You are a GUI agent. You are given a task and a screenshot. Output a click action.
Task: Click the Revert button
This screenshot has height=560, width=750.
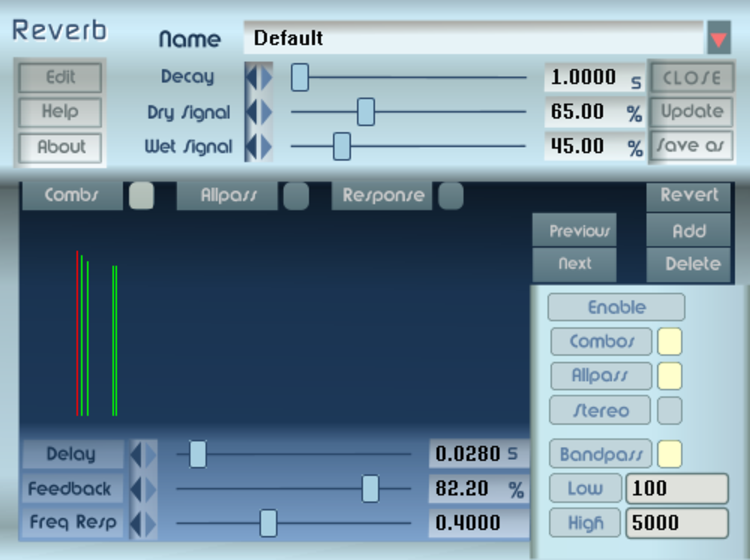[x=688, y=196]
